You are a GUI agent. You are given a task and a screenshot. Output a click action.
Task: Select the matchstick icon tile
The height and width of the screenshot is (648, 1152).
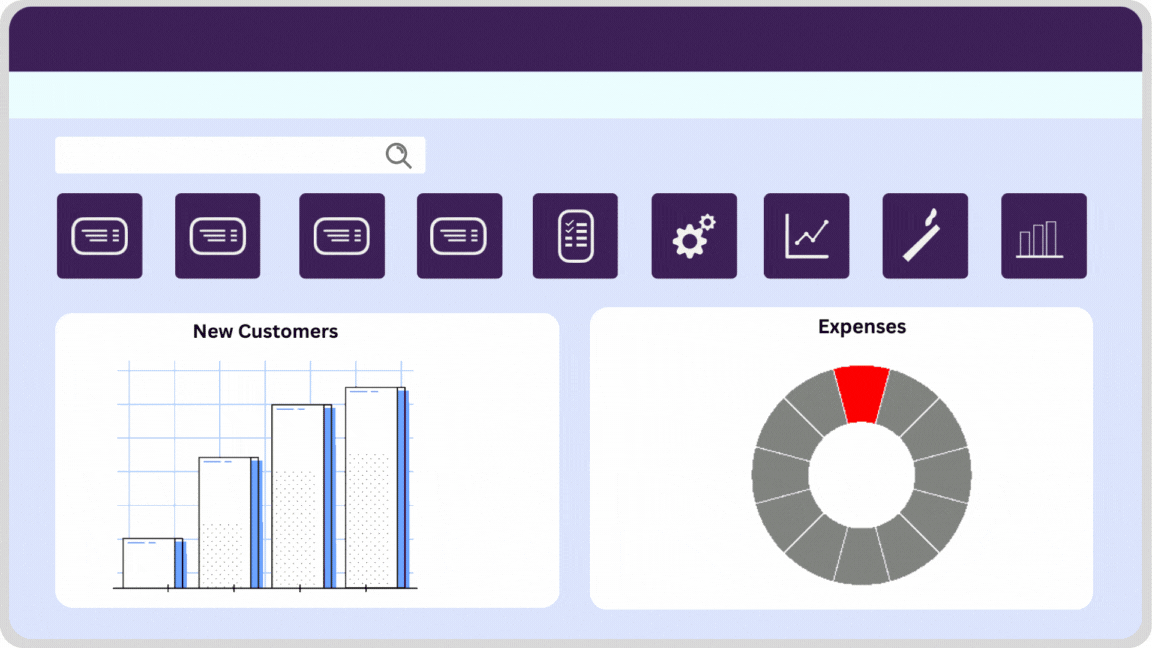tap(925, 236)
